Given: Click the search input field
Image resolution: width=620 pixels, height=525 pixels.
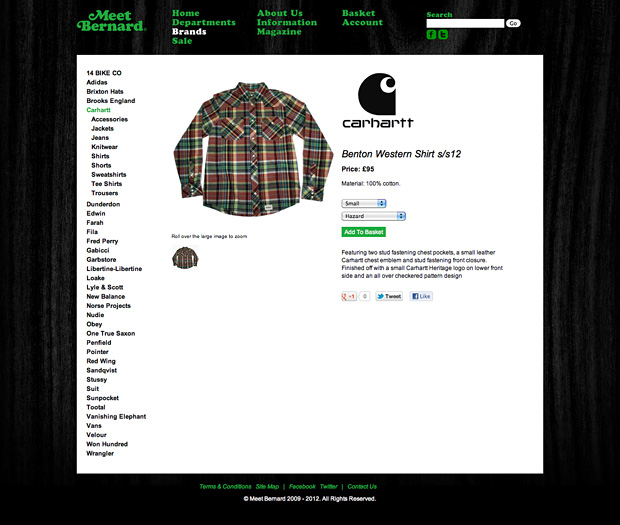Looking at the screenshot, I should point(465,23).
